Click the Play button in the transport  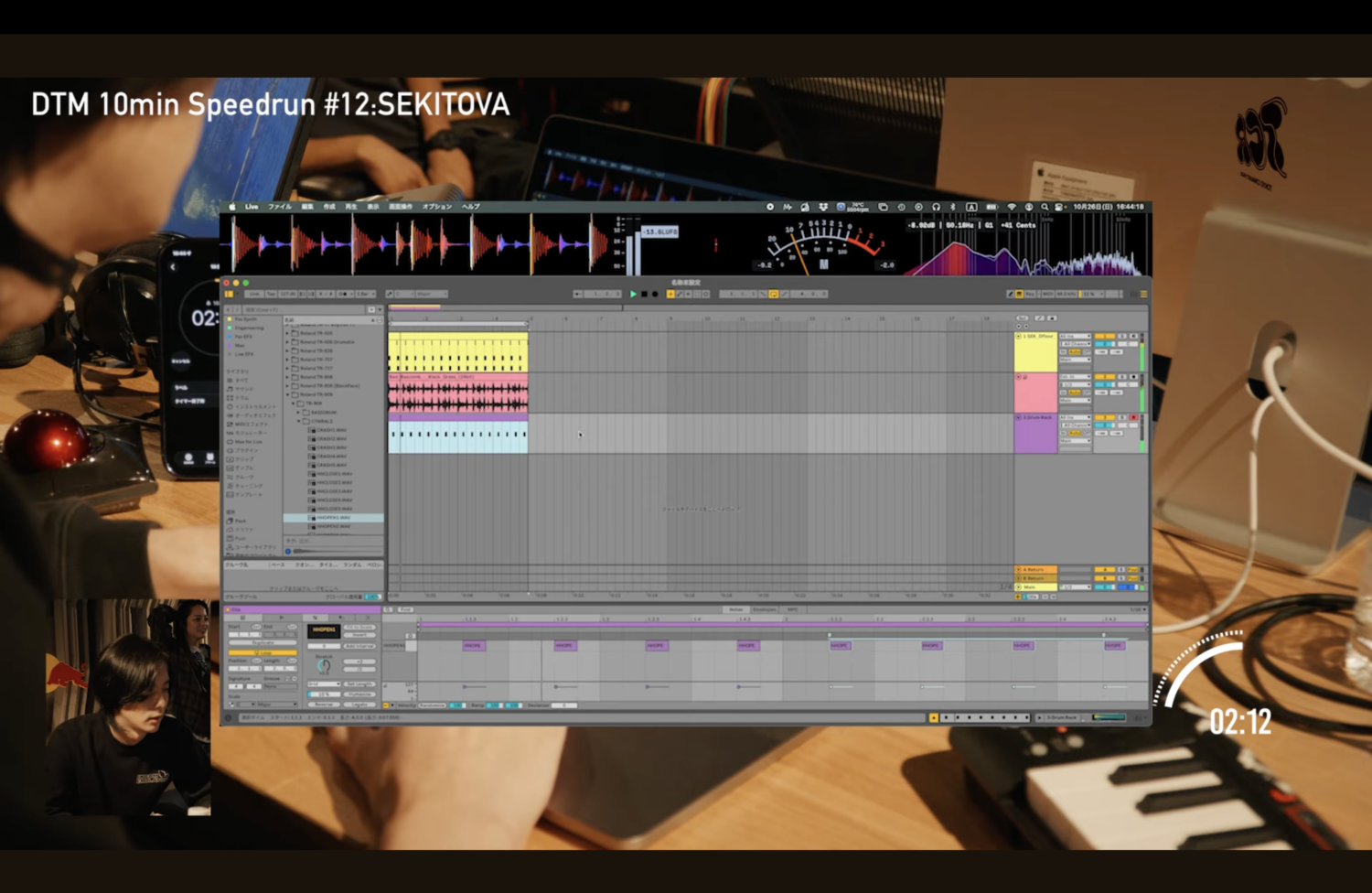[x=633, y=295]
